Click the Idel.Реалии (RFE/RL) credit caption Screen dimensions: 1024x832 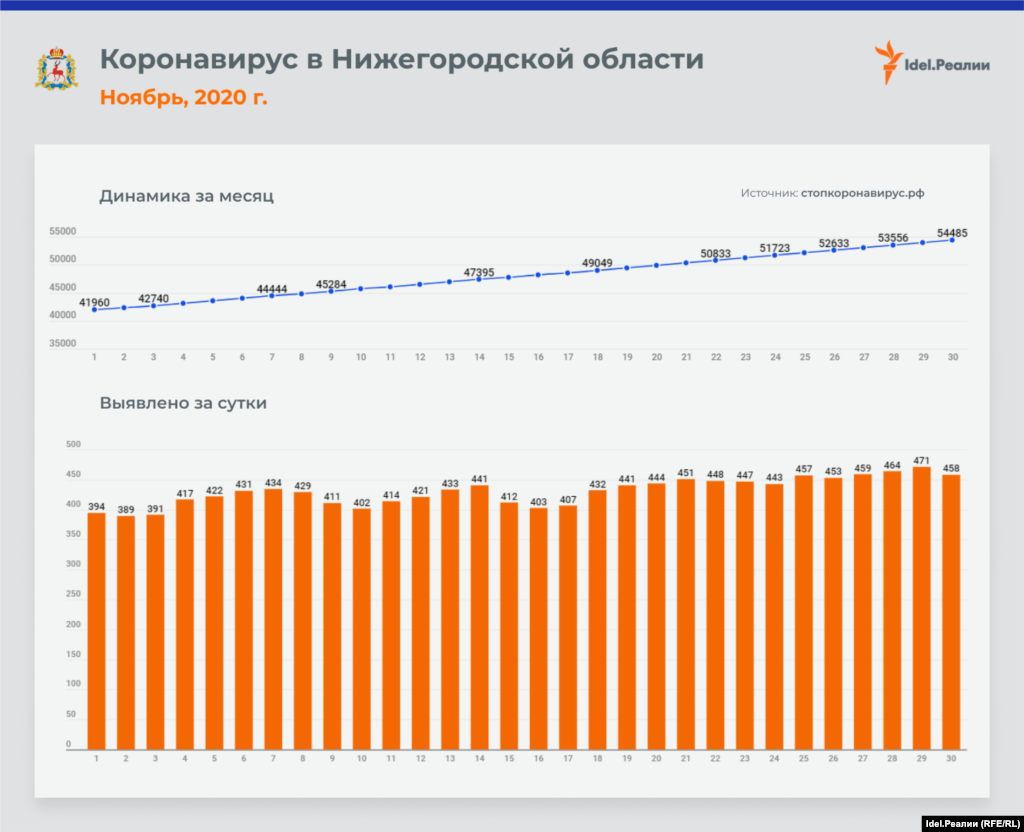click(x=967, y=822)
